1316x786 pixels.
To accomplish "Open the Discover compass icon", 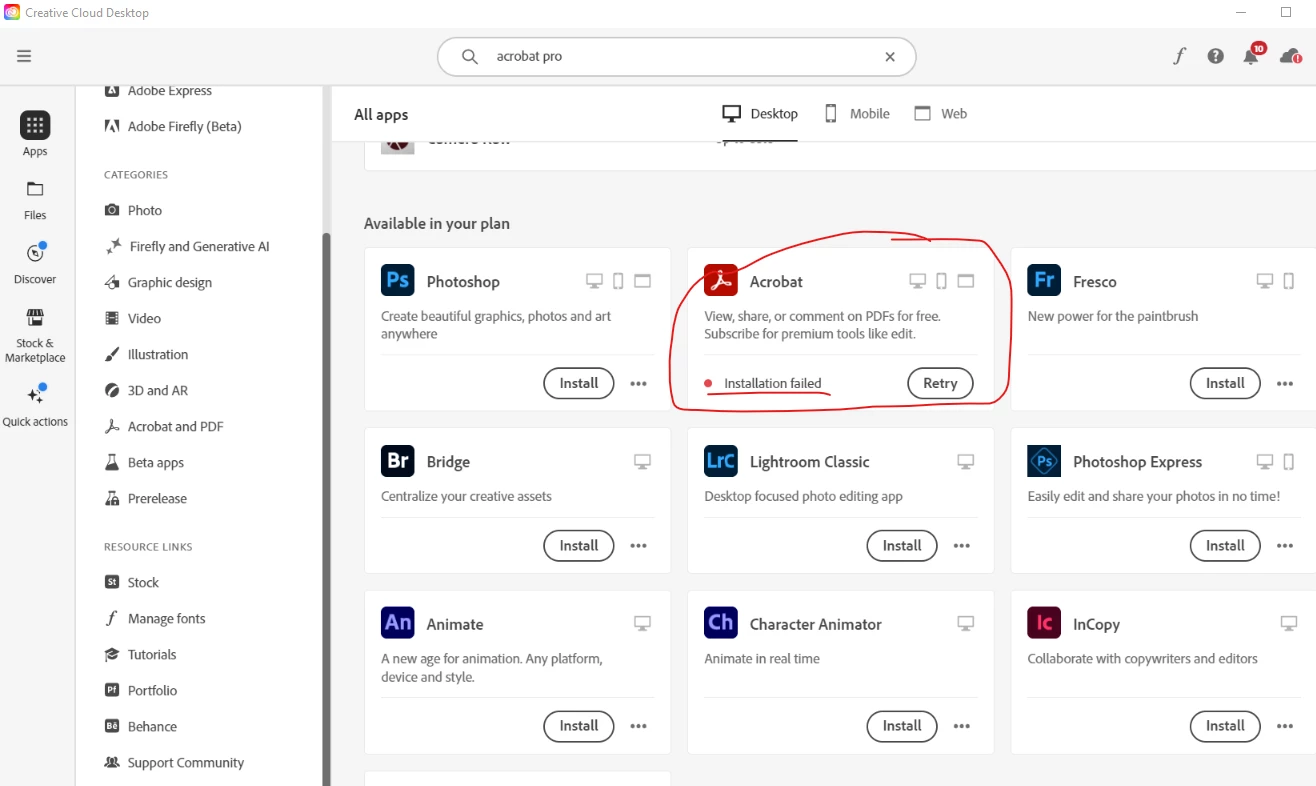I will click(x=35, y=253).
